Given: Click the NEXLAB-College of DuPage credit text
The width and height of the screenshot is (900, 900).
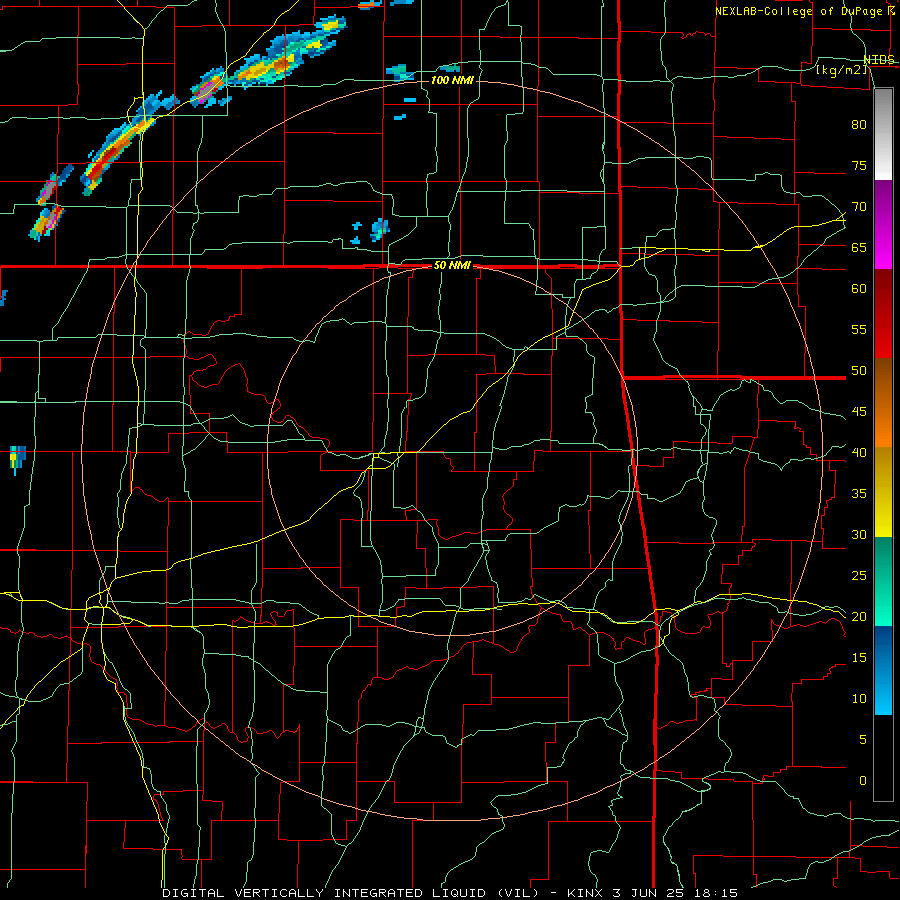Looking at the screenshot, I should (802, 11).
